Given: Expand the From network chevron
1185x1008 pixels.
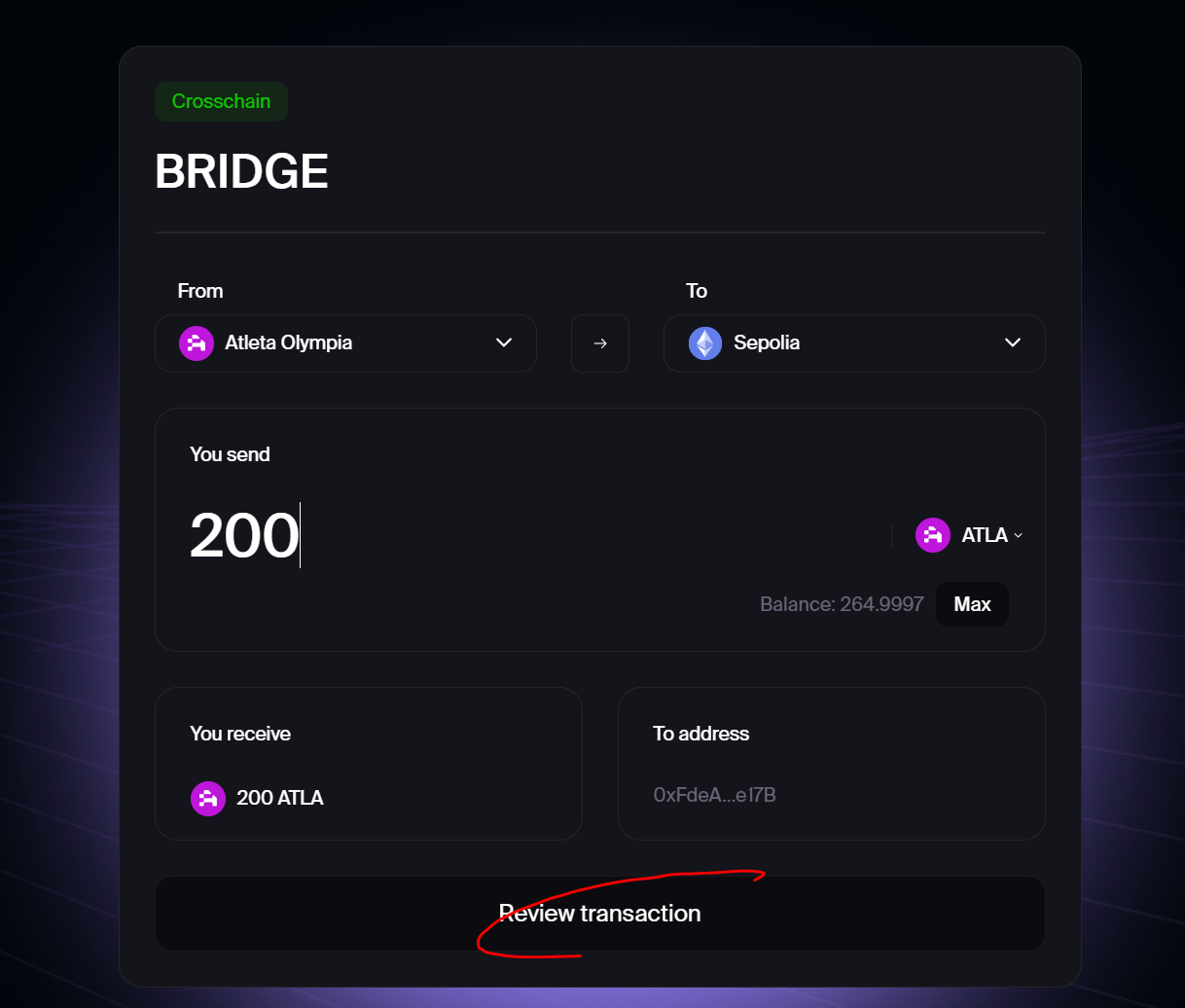Looking at the screenshot, I should coord(504,342).
